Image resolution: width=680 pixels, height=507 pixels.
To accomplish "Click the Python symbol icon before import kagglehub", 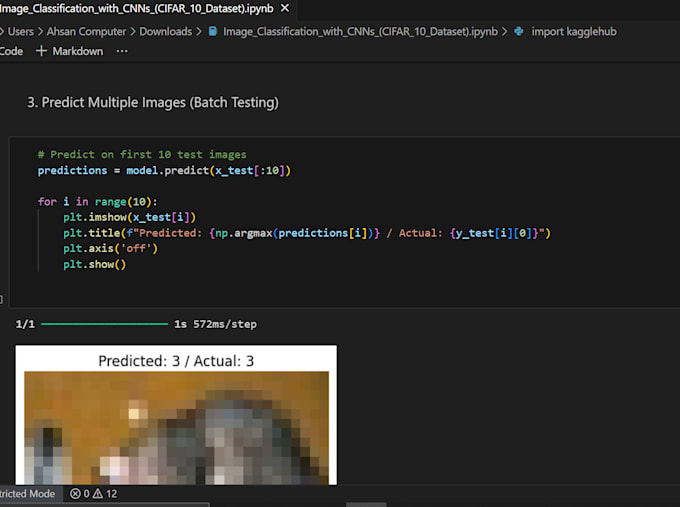I will pyautogui.click(x=519, y=31).
